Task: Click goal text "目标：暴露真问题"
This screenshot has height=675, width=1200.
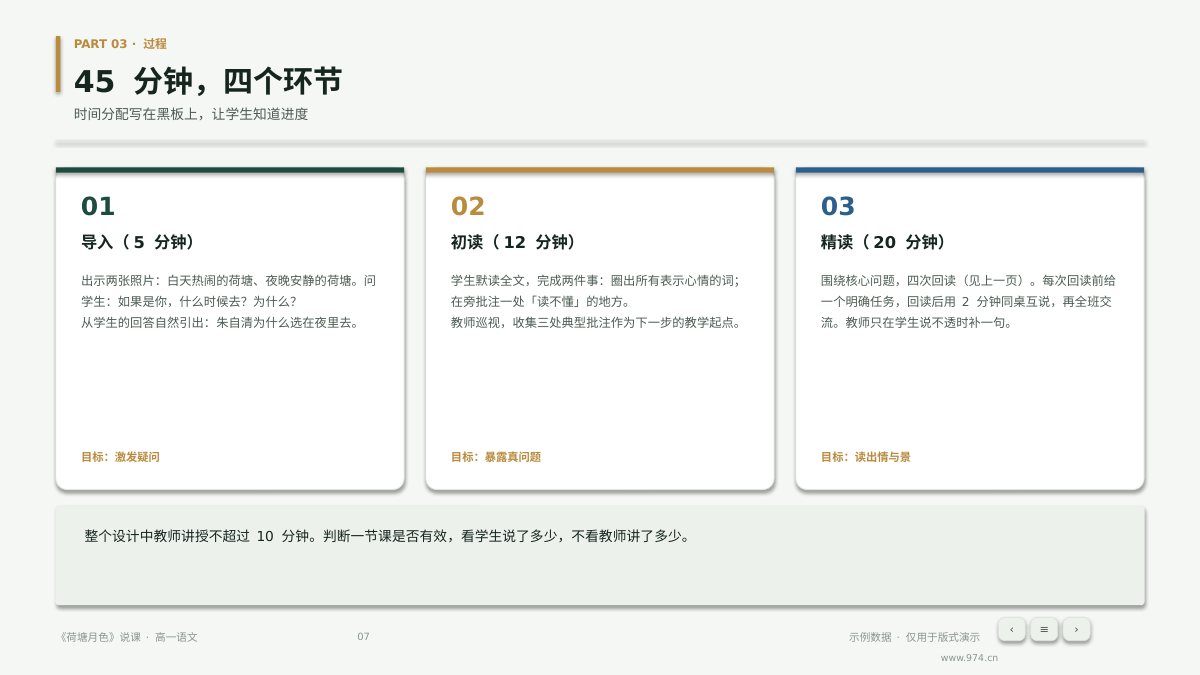Action: point(496,457)
